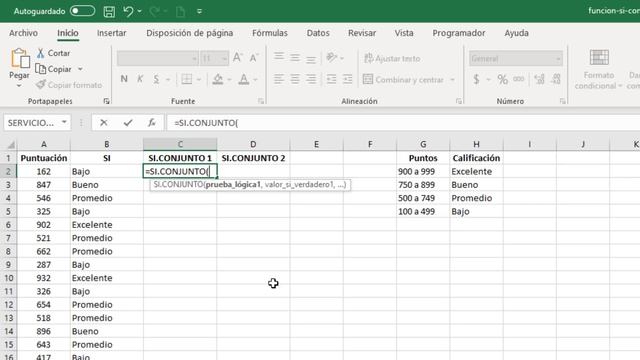The height and width of the screenshot is (360, 640).
Task: Click the new document icon in quick access
Action: click(x=180, y=11)
